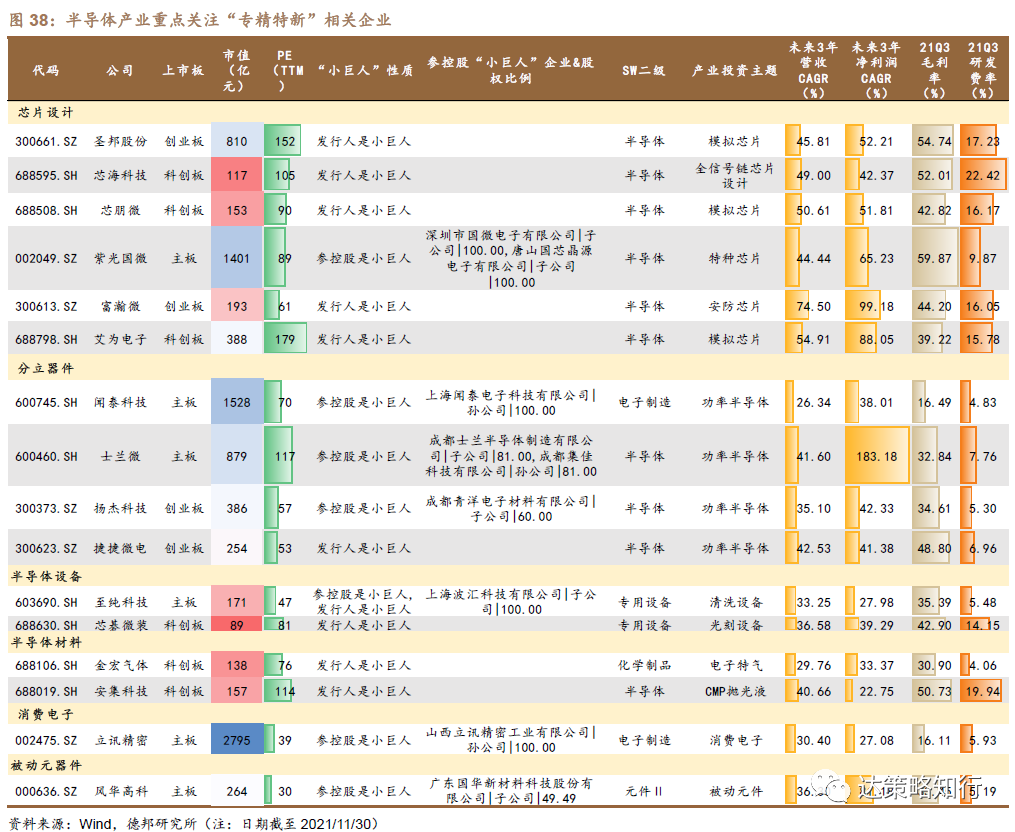Click company name 芯朋微
The height and width of the screenshot is (832, 1015).
(x=120, y=210)
